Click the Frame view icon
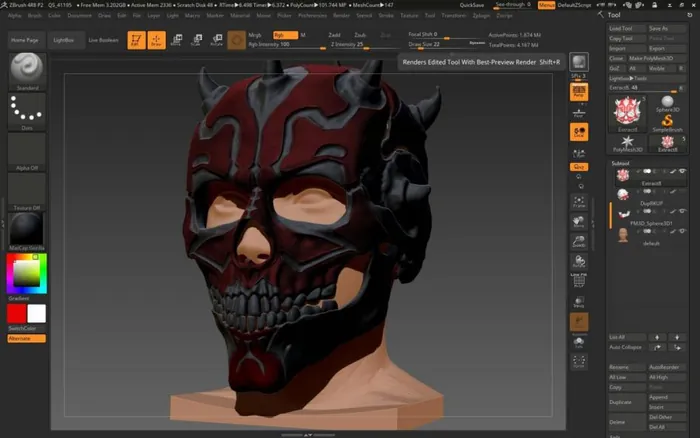 578,202
